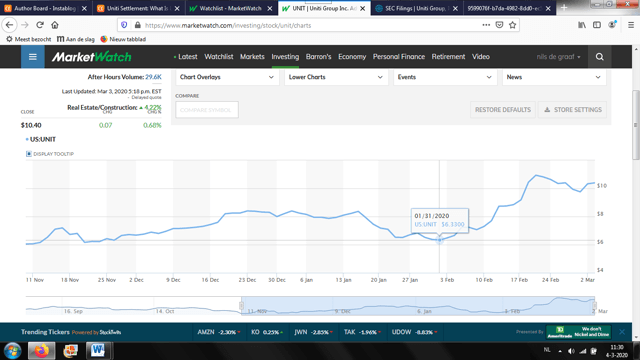Switch to Author Board Instablog tab
This screenshot has width=640, height=360.
click(46, 8)
